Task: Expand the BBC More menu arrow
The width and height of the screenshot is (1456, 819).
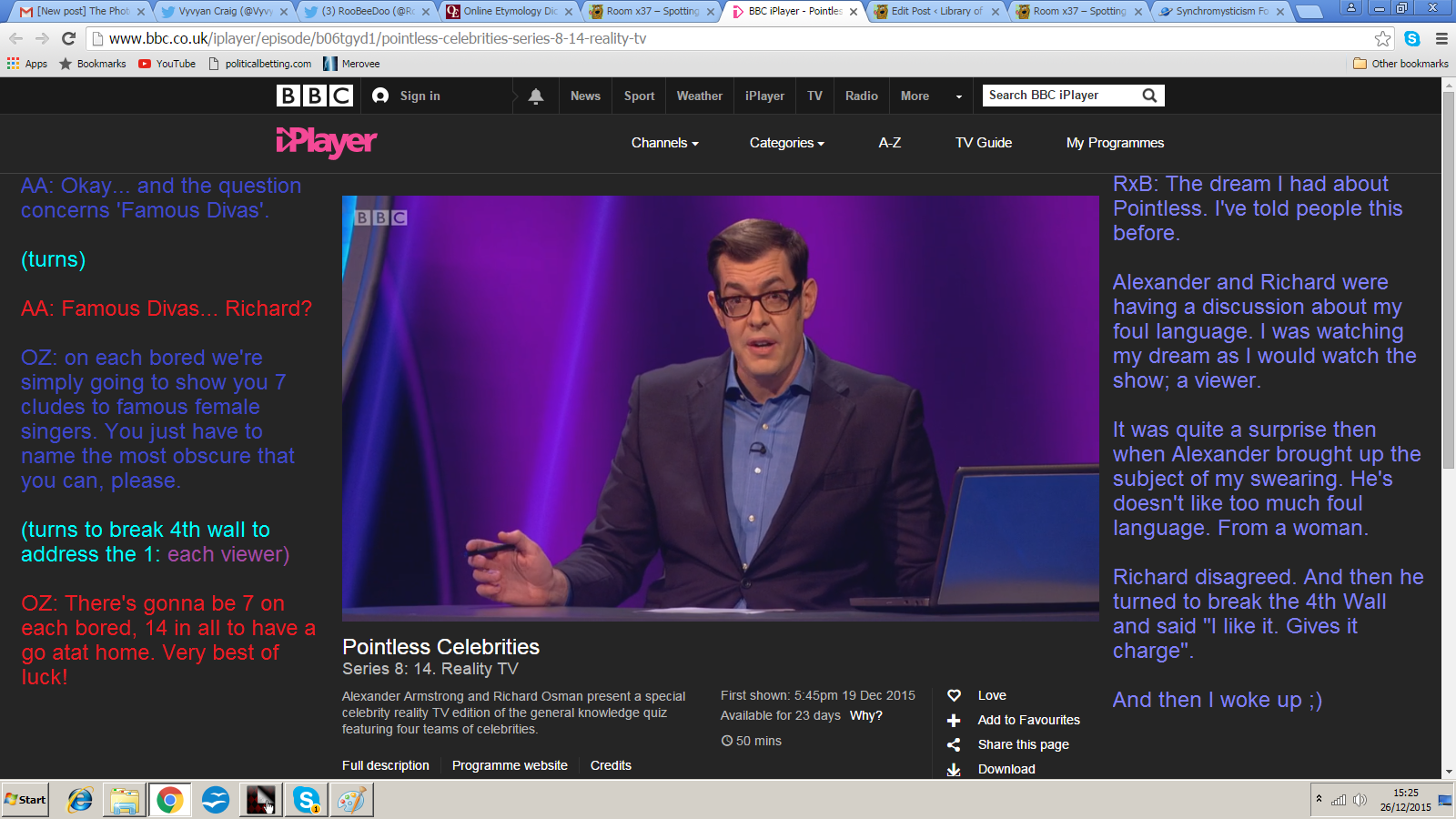Action: 958,96
